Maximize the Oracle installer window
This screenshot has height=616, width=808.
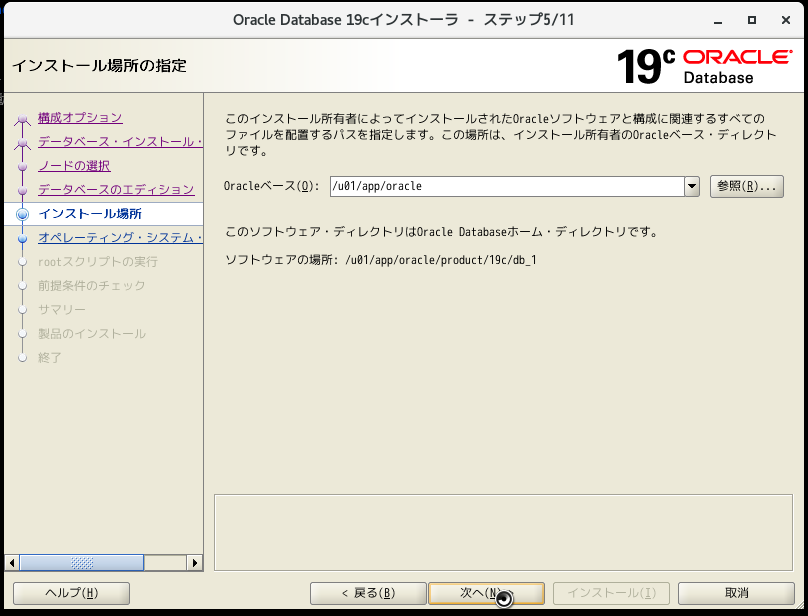pyautogui.click(x=752, y=20)
